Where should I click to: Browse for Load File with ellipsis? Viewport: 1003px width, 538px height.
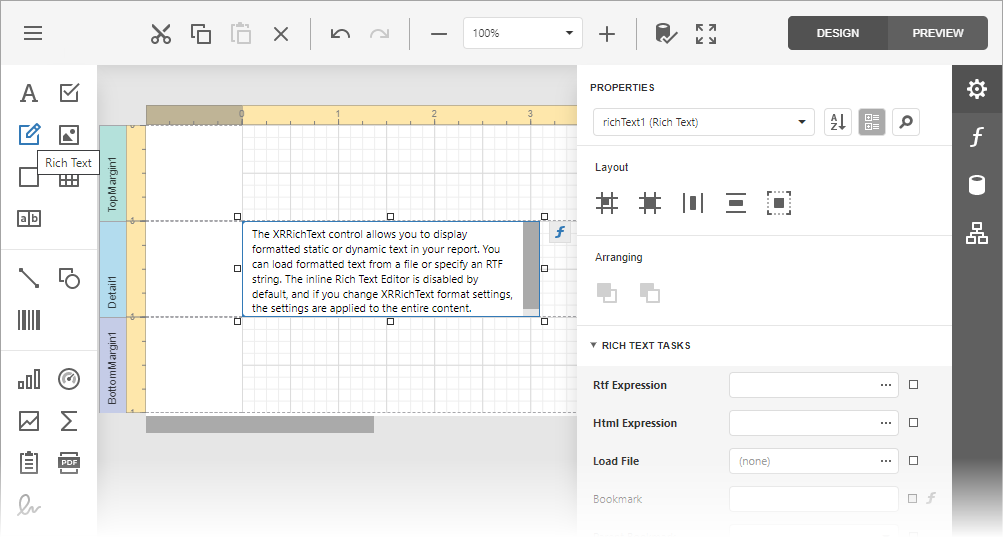(885, 461)
